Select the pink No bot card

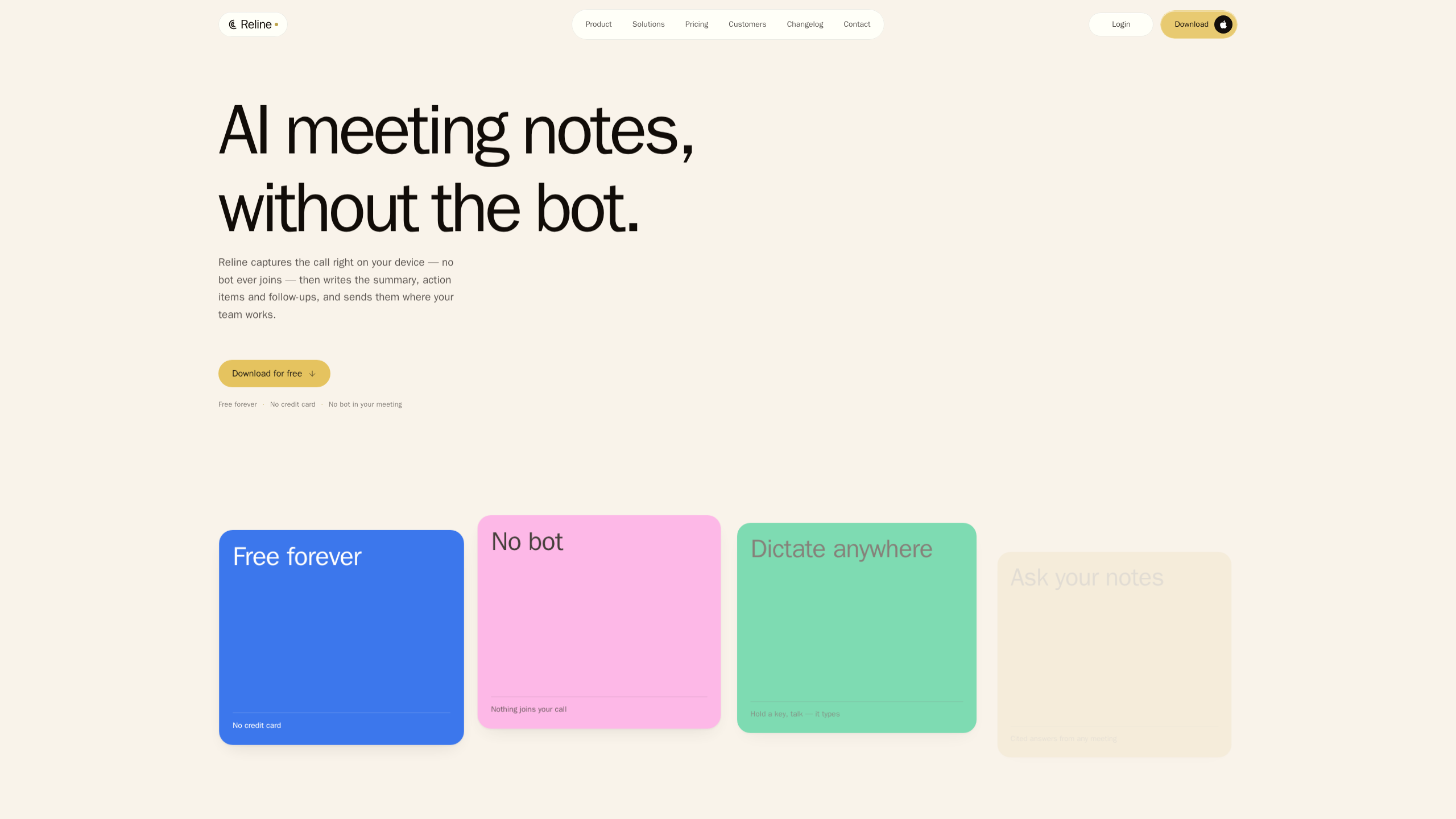coord(599,622)
